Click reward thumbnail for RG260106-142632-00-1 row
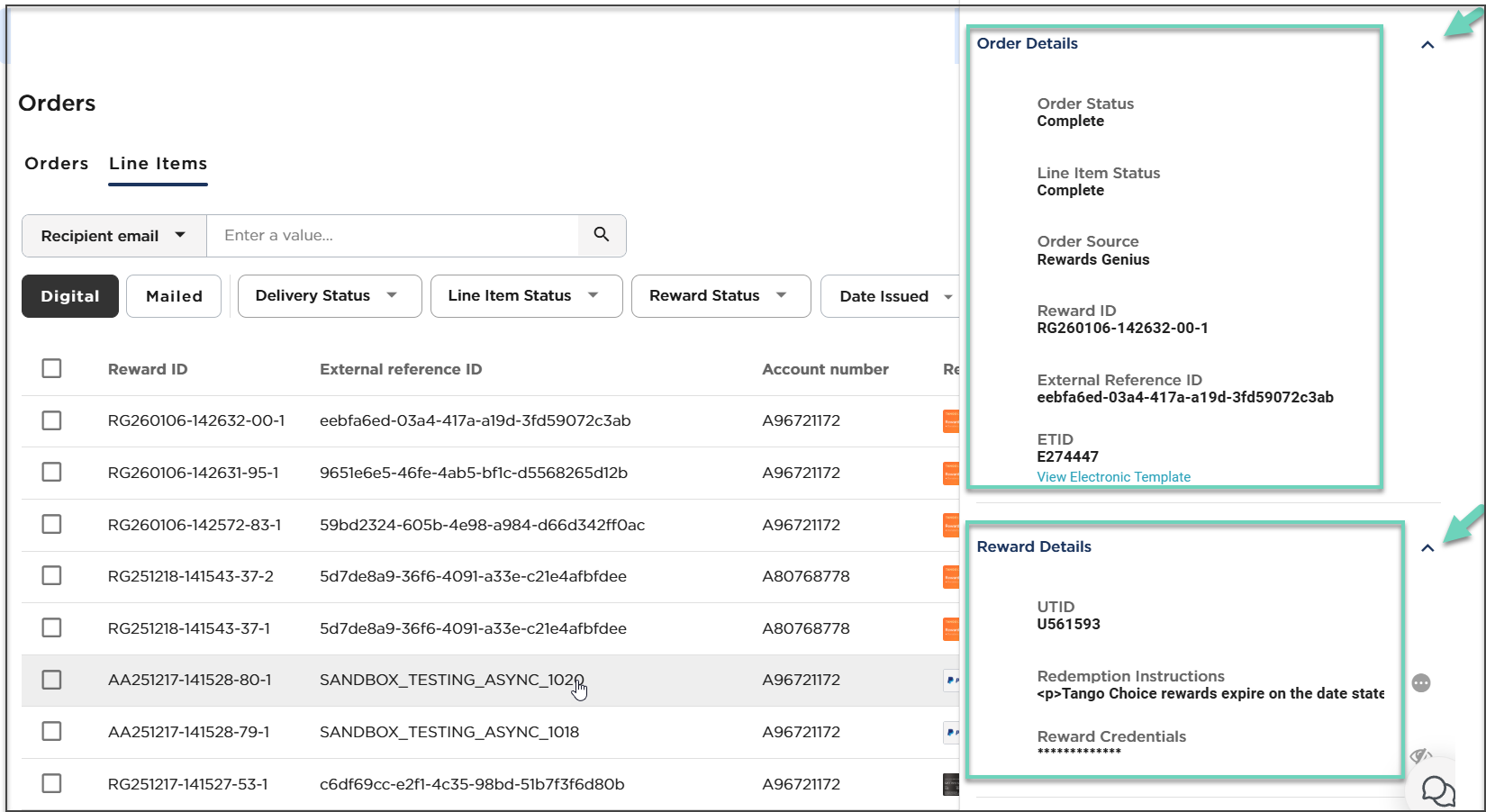 pos(950,421)
